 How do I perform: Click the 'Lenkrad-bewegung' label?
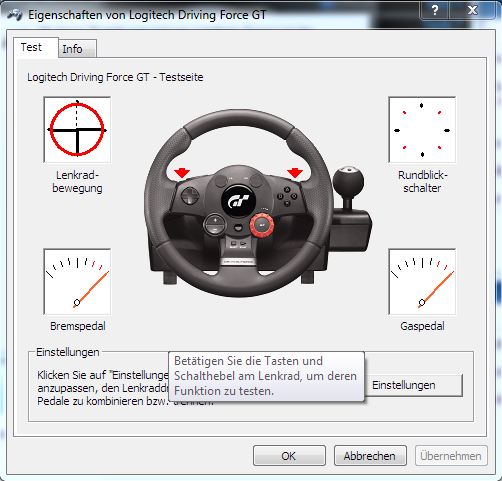[x=77, y=182]
